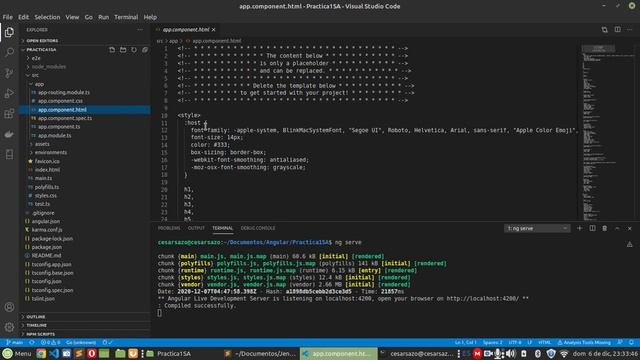This screenshot has width=640, height=360.
Task: Open the Selection menu
Action: pyautogui.click(x=47, y=17)
